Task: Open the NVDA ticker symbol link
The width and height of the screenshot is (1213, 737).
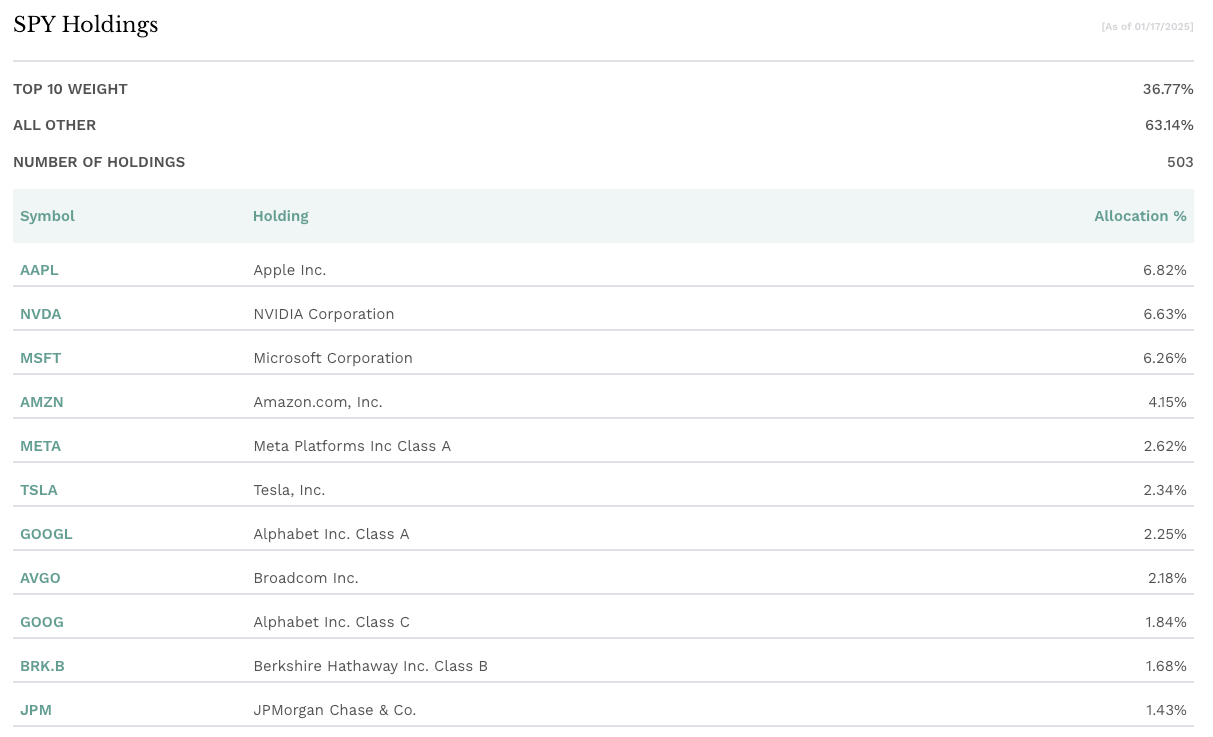Action: pyautogui.click(x=41, y=314)
